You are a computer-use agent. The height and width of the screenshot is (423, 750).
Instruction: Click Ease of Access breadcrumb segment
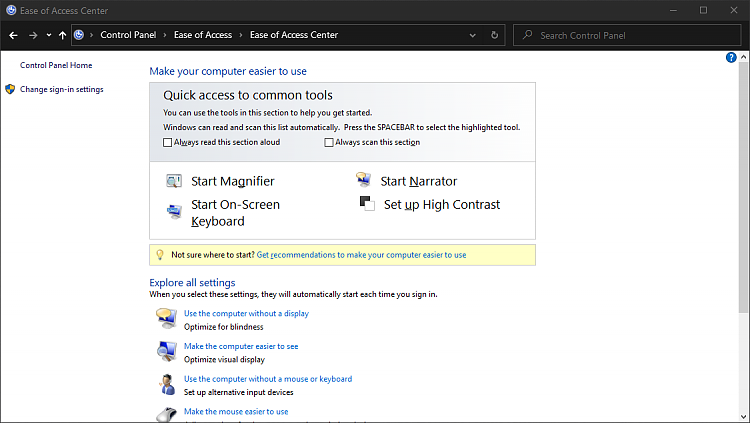(203, 35)
